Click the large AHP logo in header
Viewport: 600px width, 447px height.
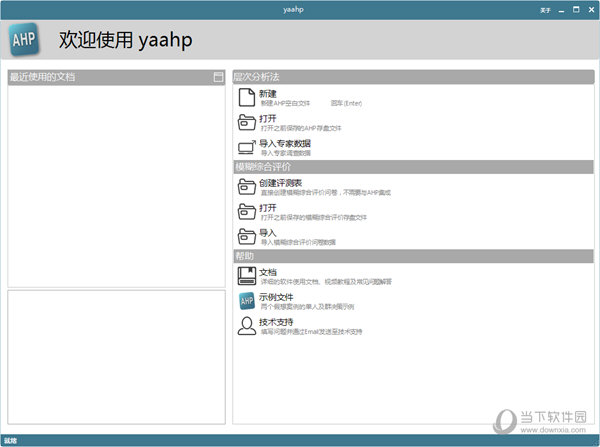click(24, 39)
